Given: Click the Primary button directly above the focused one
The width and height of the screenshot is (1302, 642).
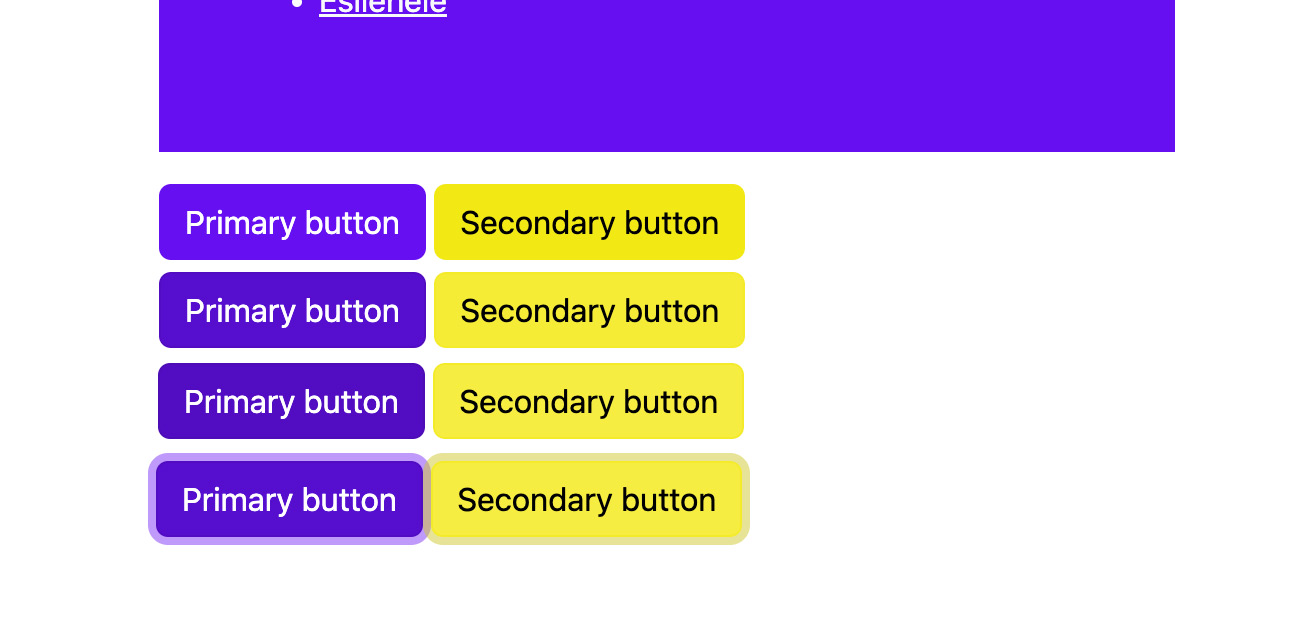Looking at the screenshot, I should [291, 401].
